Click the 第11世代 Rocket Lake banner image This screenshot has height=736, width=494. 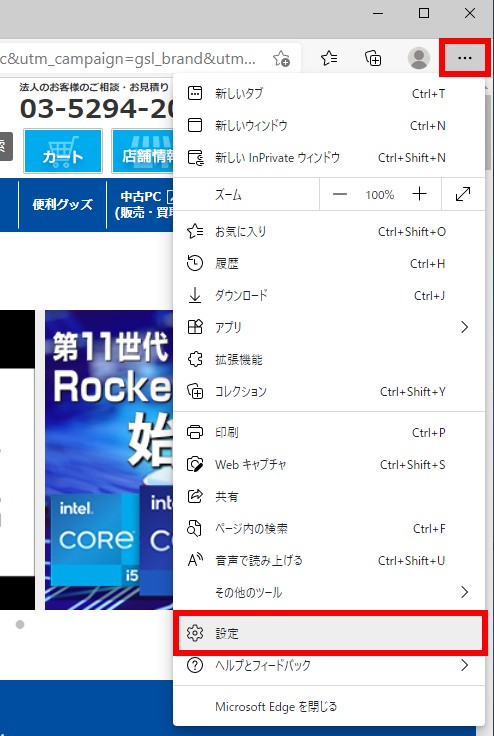point(109,460)
